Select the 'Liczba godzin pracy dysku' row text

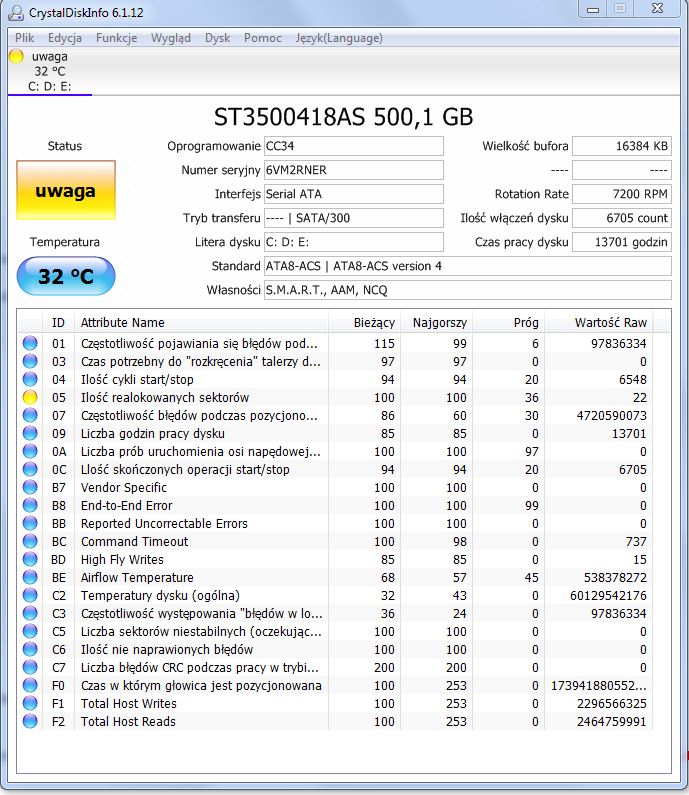tap(153, 433)
